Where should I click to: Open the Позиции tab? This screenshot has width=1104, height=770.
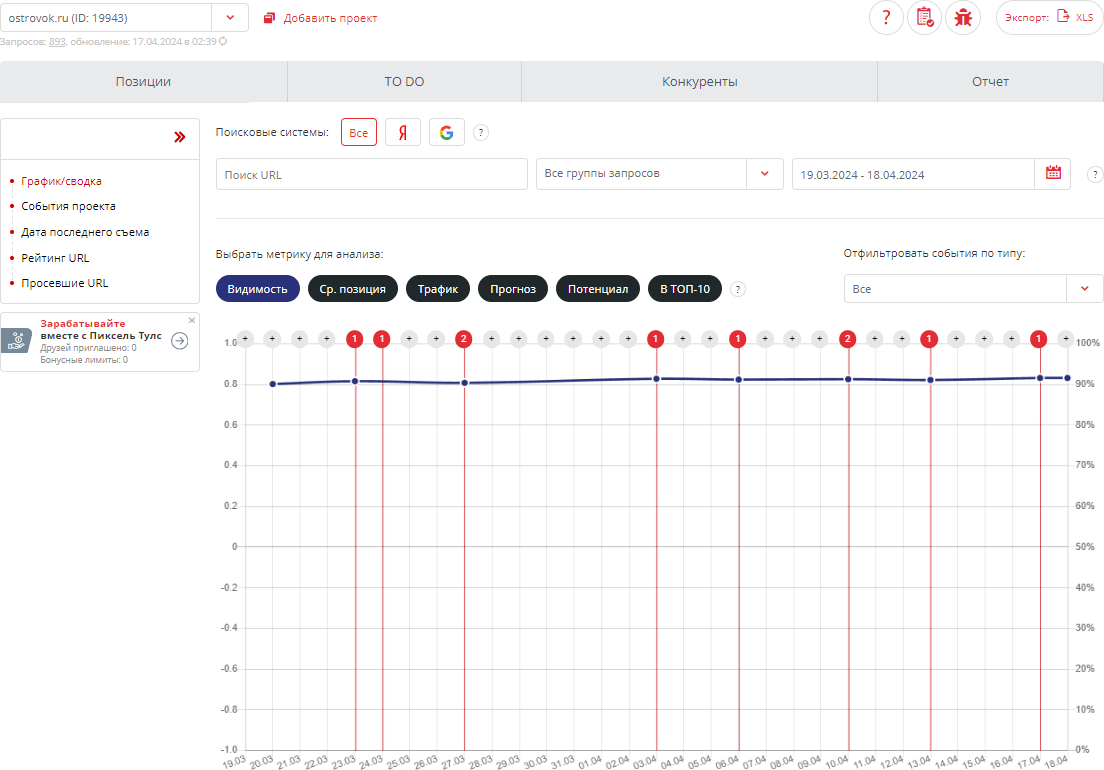(144, 82)
